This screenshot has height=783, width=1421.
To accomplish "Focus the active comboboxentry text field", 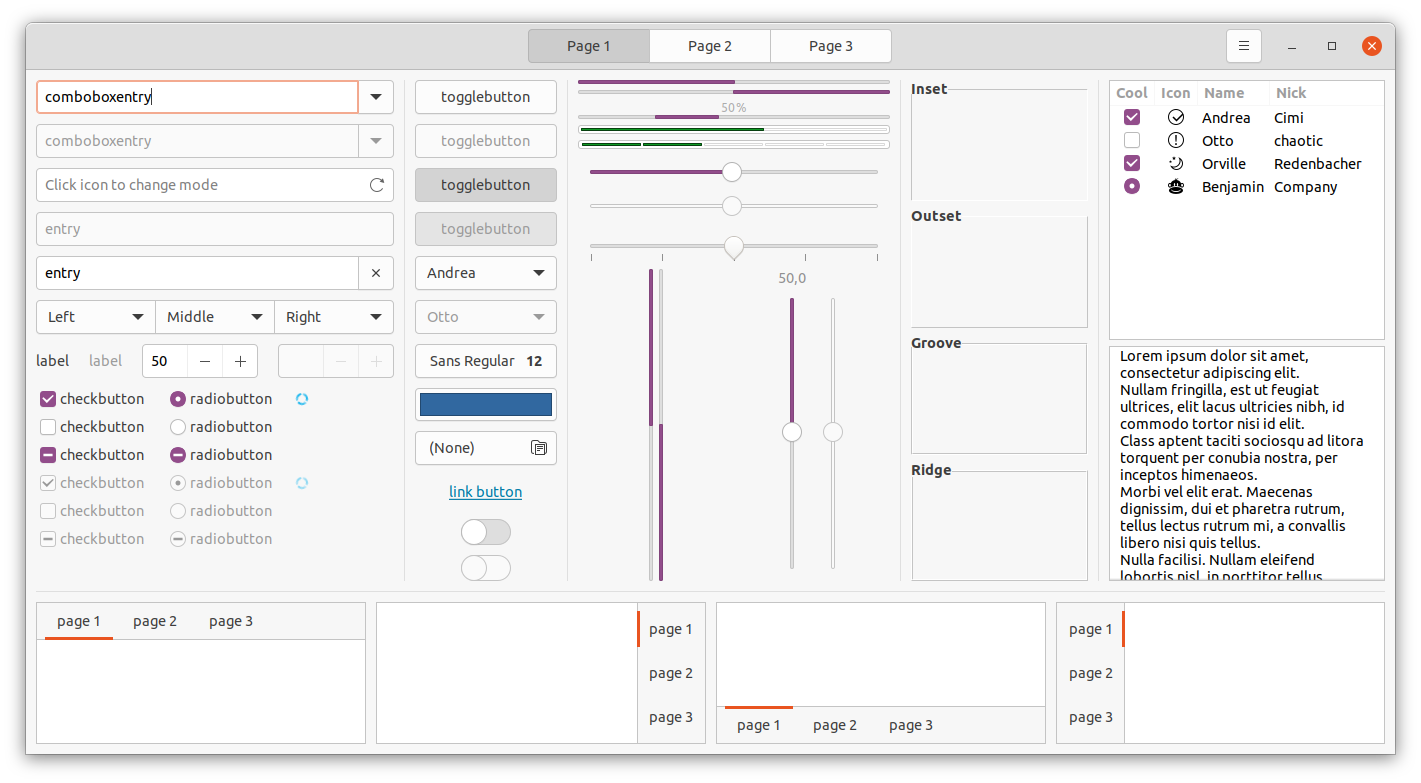I will (198, 97).
